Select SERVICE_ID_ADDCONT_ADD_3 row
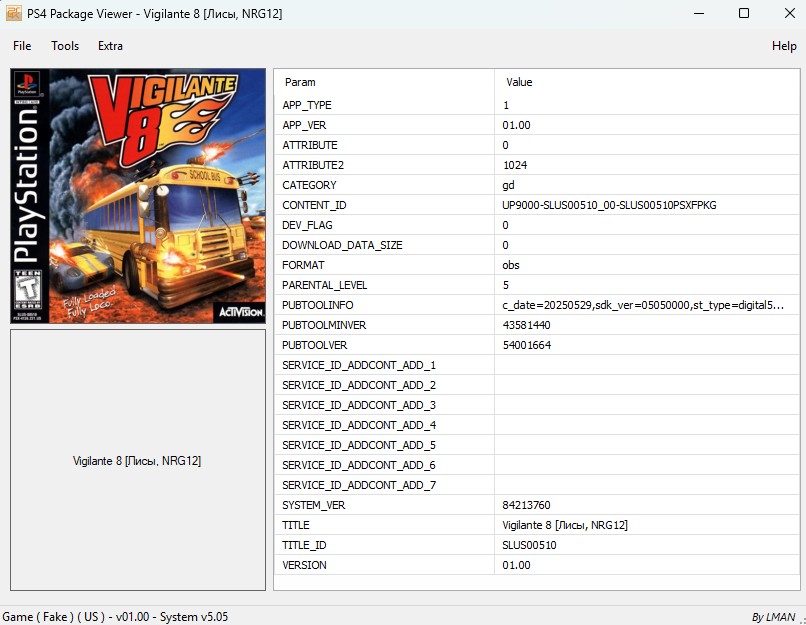The width and height of the screenshot is (806, 625). click(537, 405)
